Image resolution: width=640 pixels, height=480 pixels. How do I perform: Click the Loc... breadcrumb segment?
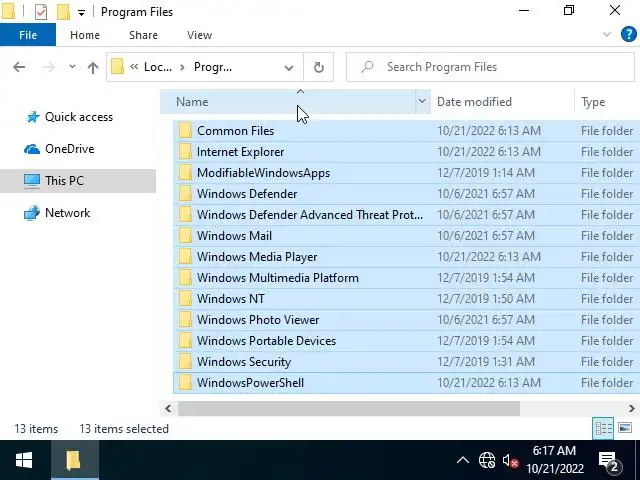158,67
